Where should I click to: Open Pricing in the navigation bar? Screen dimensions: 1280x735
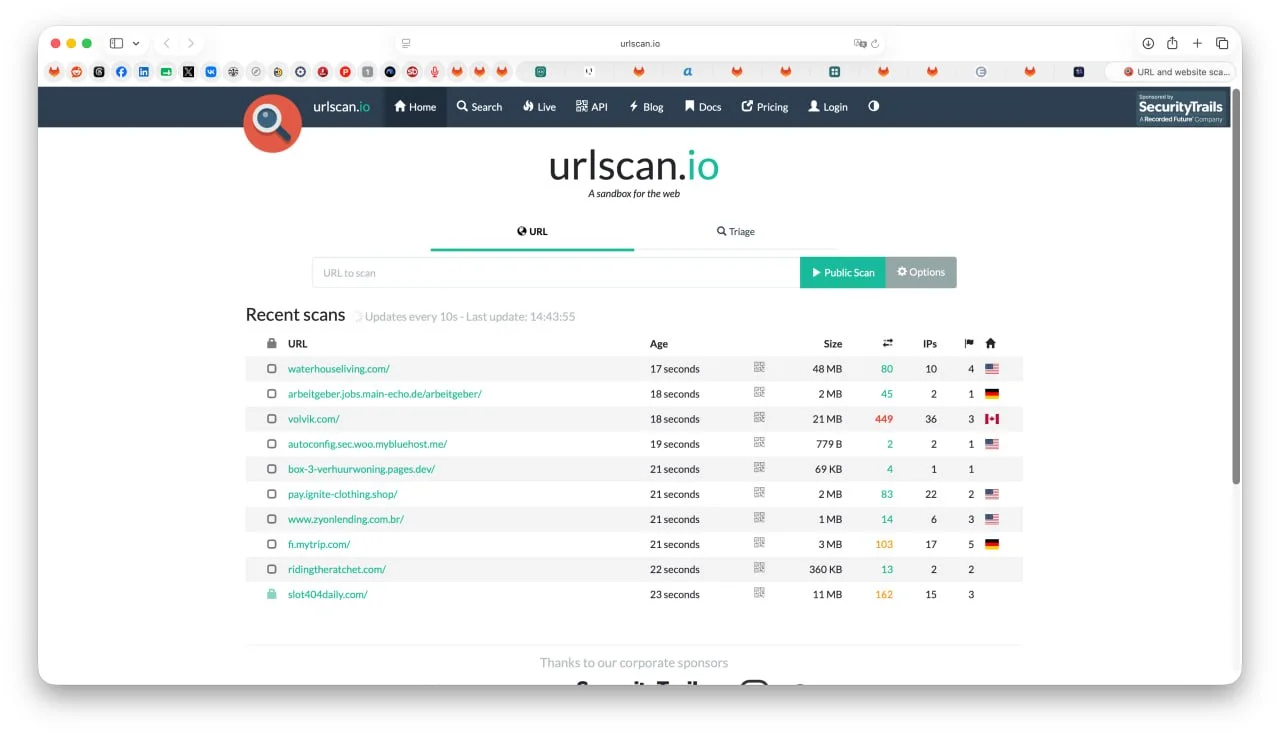pyautogui.click(x=765, y=106)
